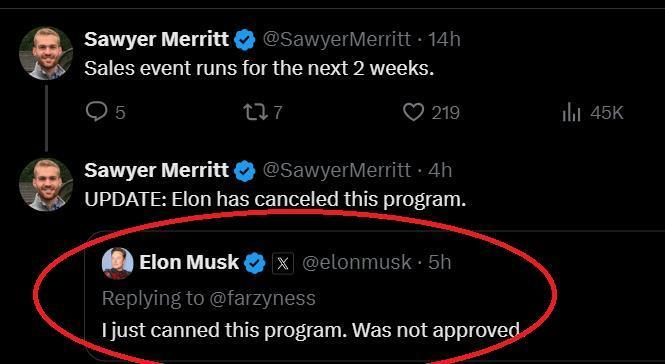Open quoted tweet 'I just canned this program'
This screenshot has height=364, width=665.
tap(311, 330)
